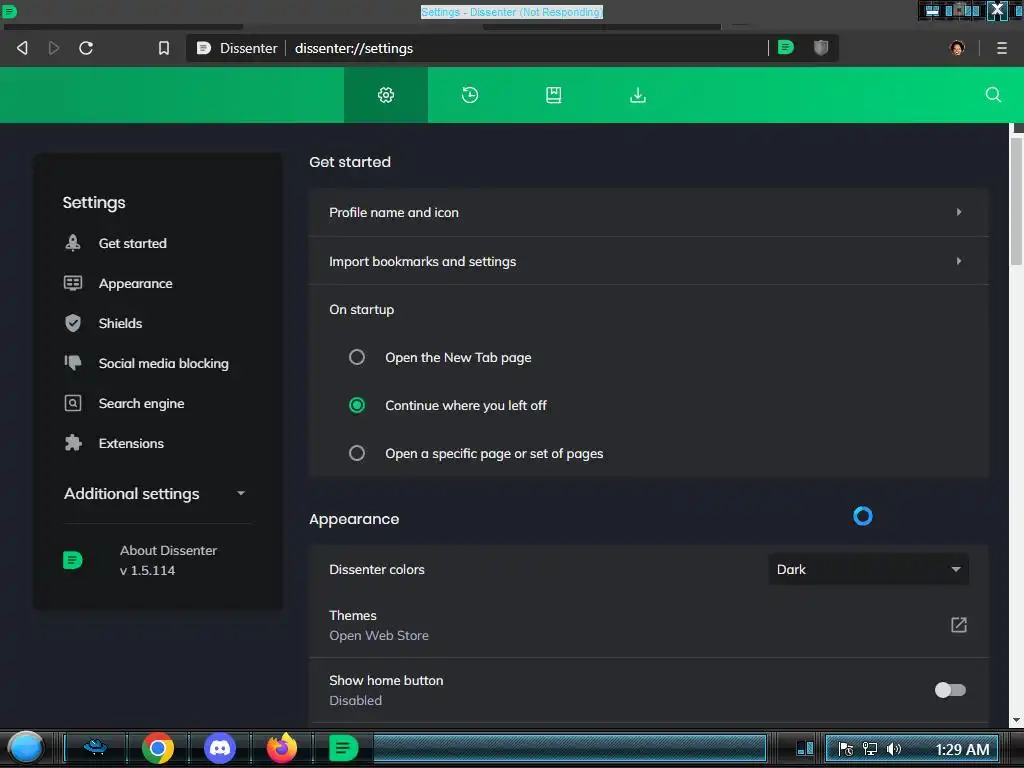Select Continue where you left off

(x=357, y=406)
